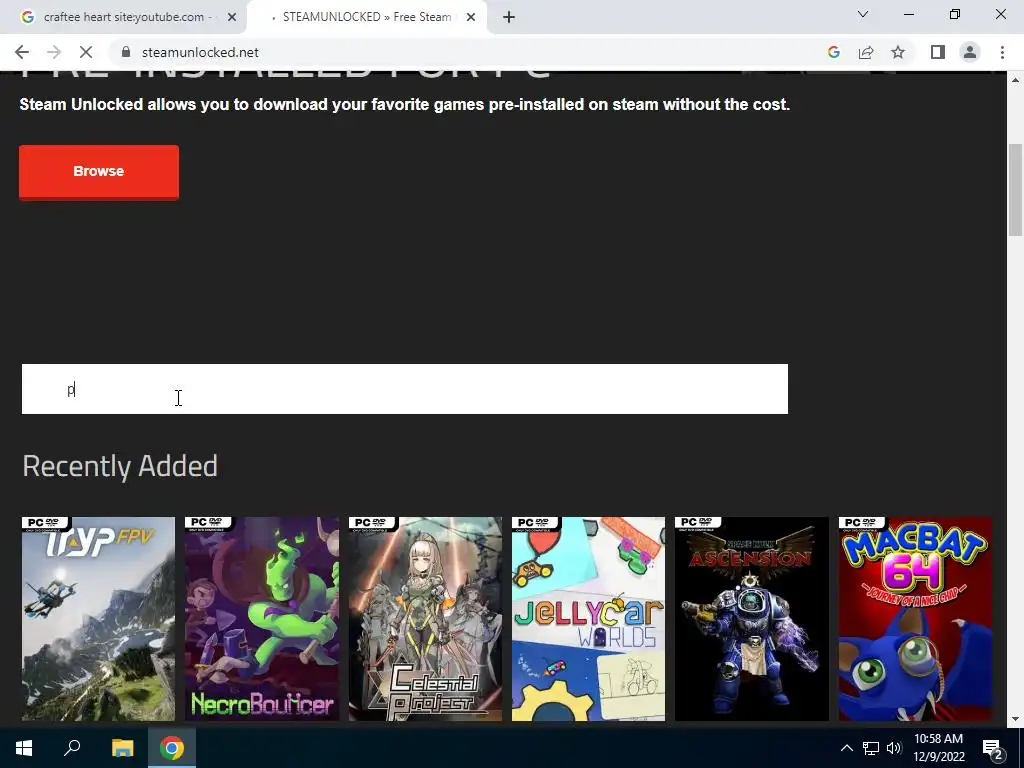Click the padlock site info icon
Screen dimensions: 1024x768
[x=127, y=52]
